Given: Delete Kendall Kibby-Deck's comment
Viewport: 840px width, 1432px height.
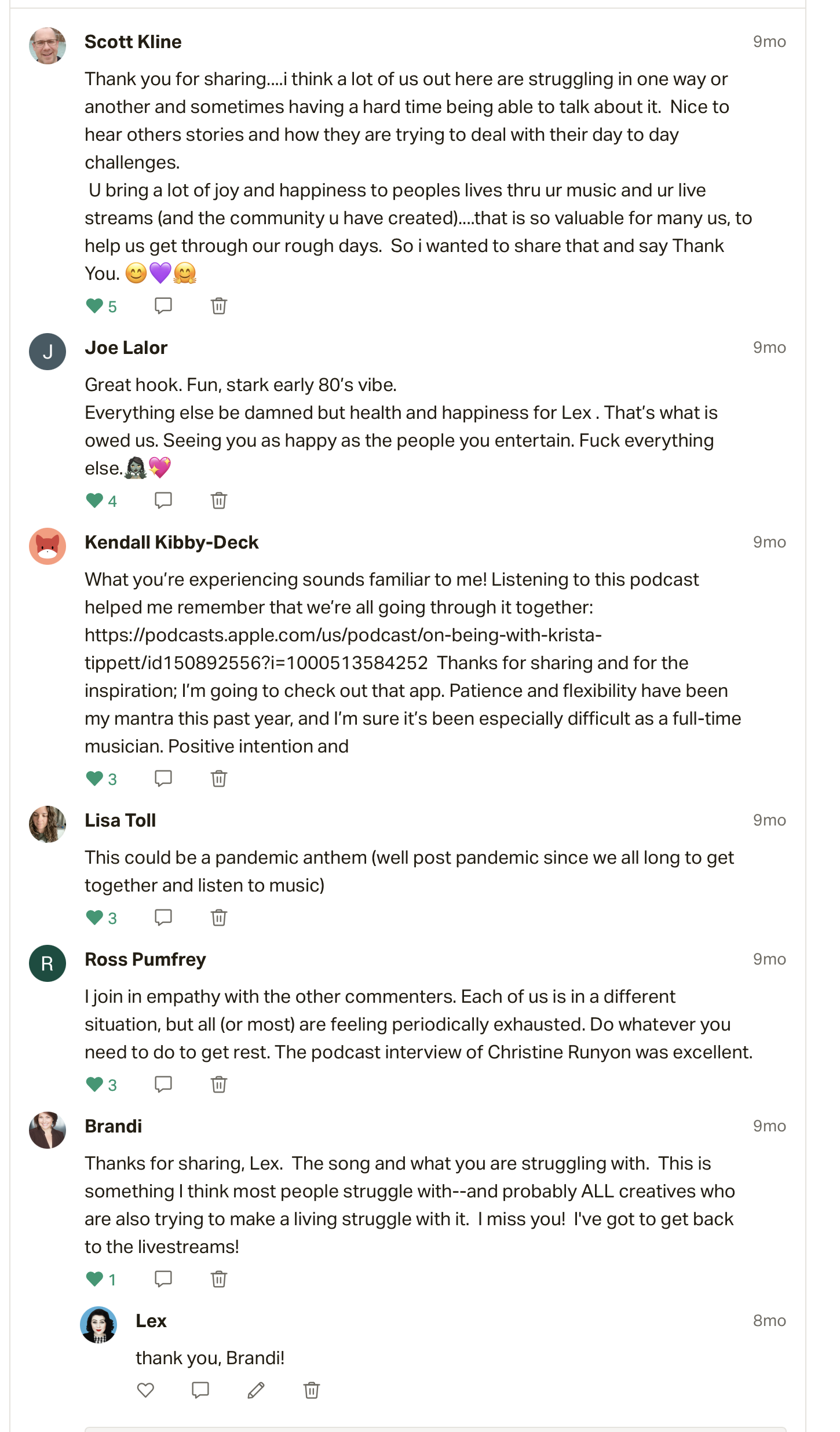Looking at the screenshot, I should pyautogui.click(x=219, y=779).
